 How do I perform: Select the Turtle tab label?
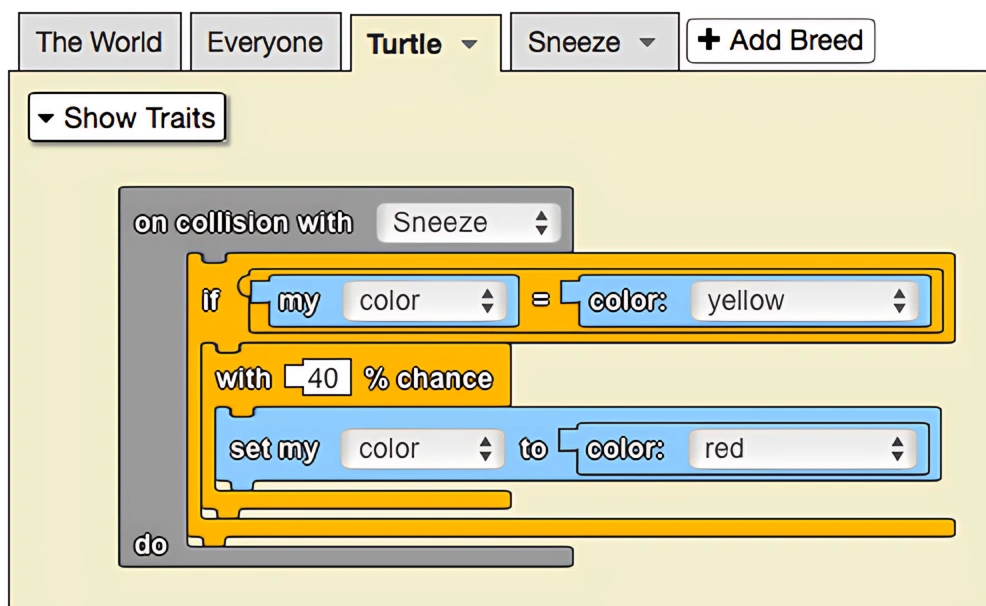pos(404,45)
